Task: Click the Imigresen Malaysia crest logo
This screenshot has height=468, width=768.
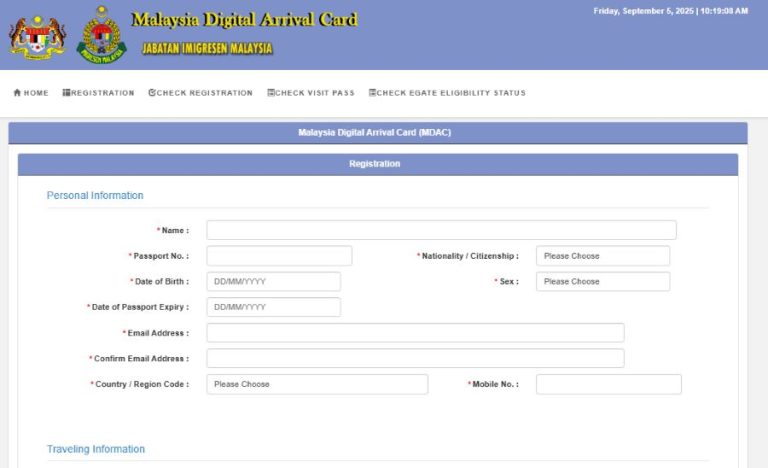Action: tap(101, 35)
